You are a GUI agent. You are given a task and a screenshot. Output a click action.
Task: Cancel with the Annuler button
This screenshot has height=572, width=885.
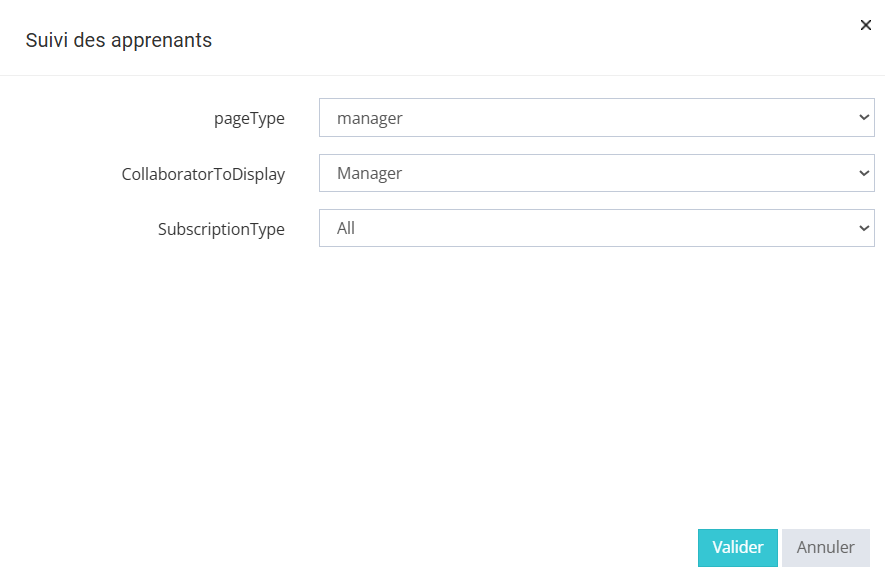click(x=825, y=548)
